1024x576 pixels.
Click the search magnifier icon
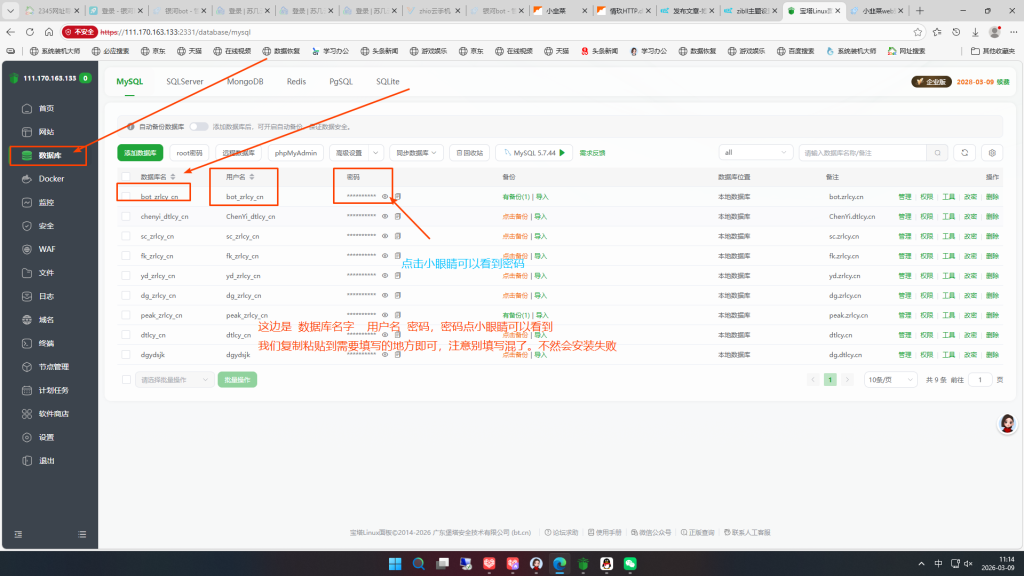click(x=937, y=153)
